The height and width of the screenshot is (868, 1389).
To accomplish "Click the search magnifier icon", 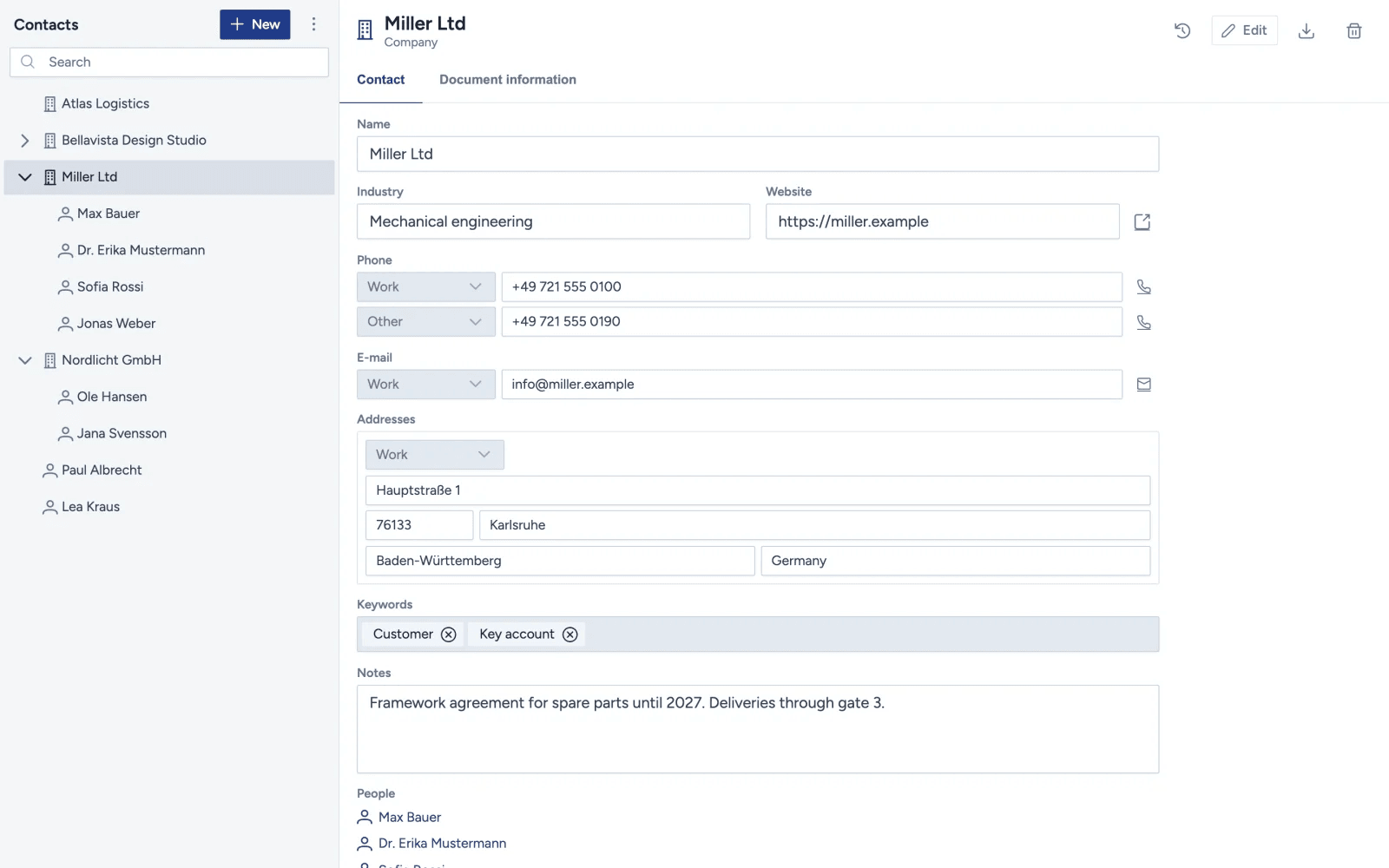I will point(28,62).
